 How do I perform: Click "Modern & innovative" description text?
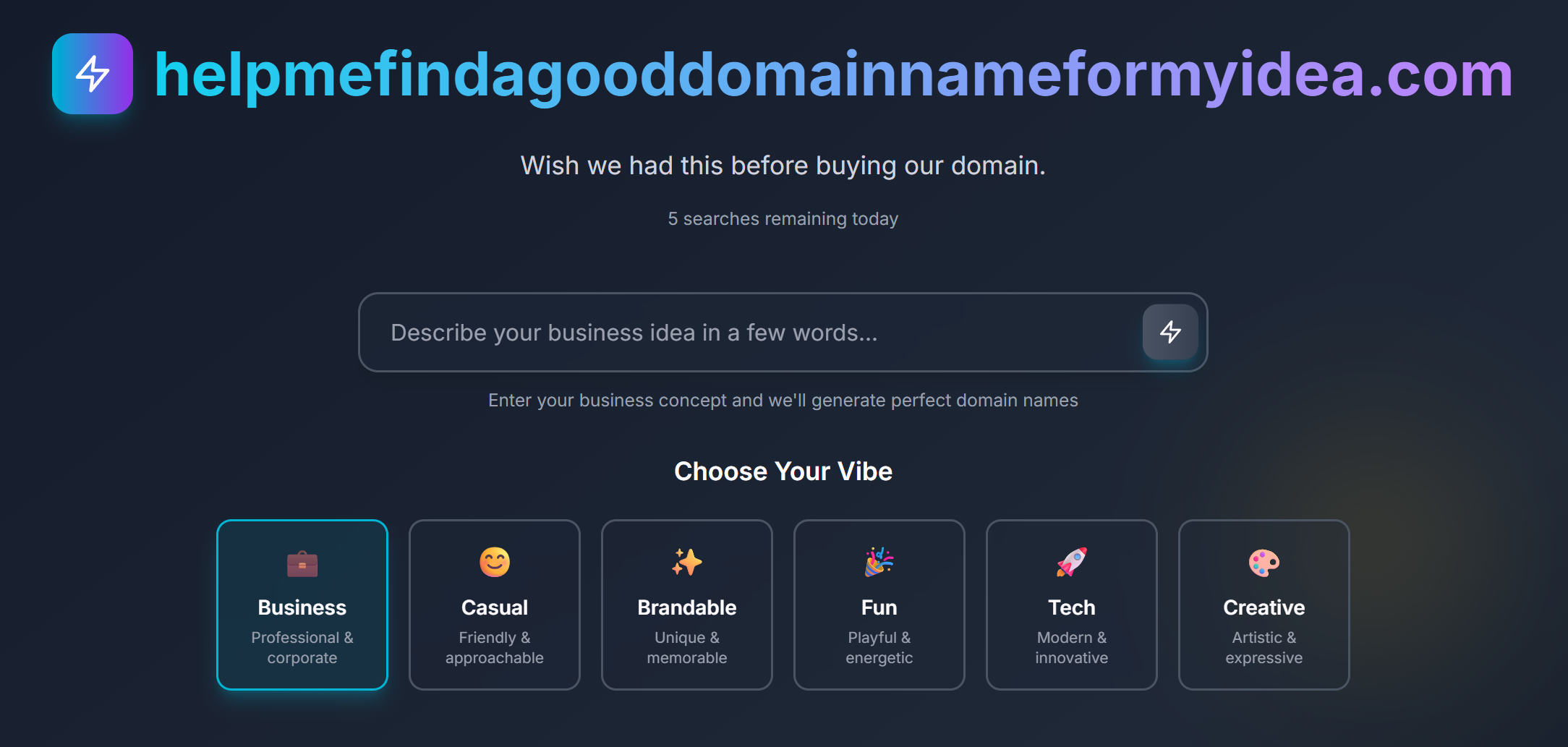(x=1072, y=647)
